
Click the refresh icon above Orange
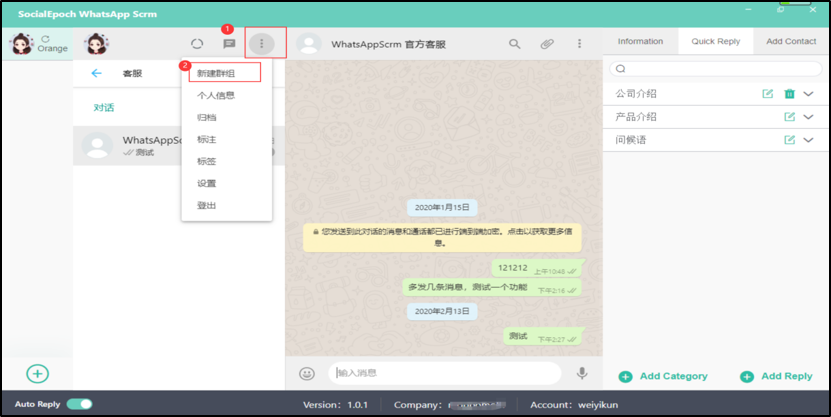pos(46,39)
